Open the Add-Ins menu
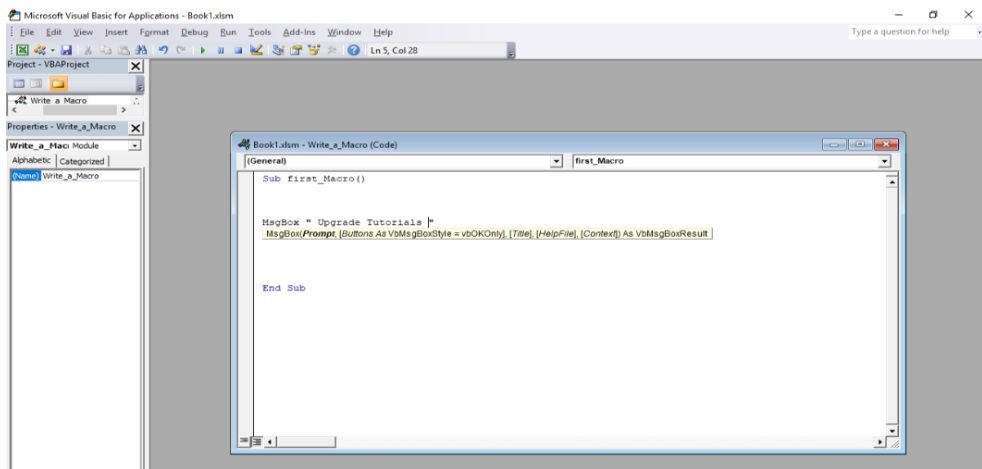Image resolution: width=982 pixels, height=469 pixels. (299, 32)
